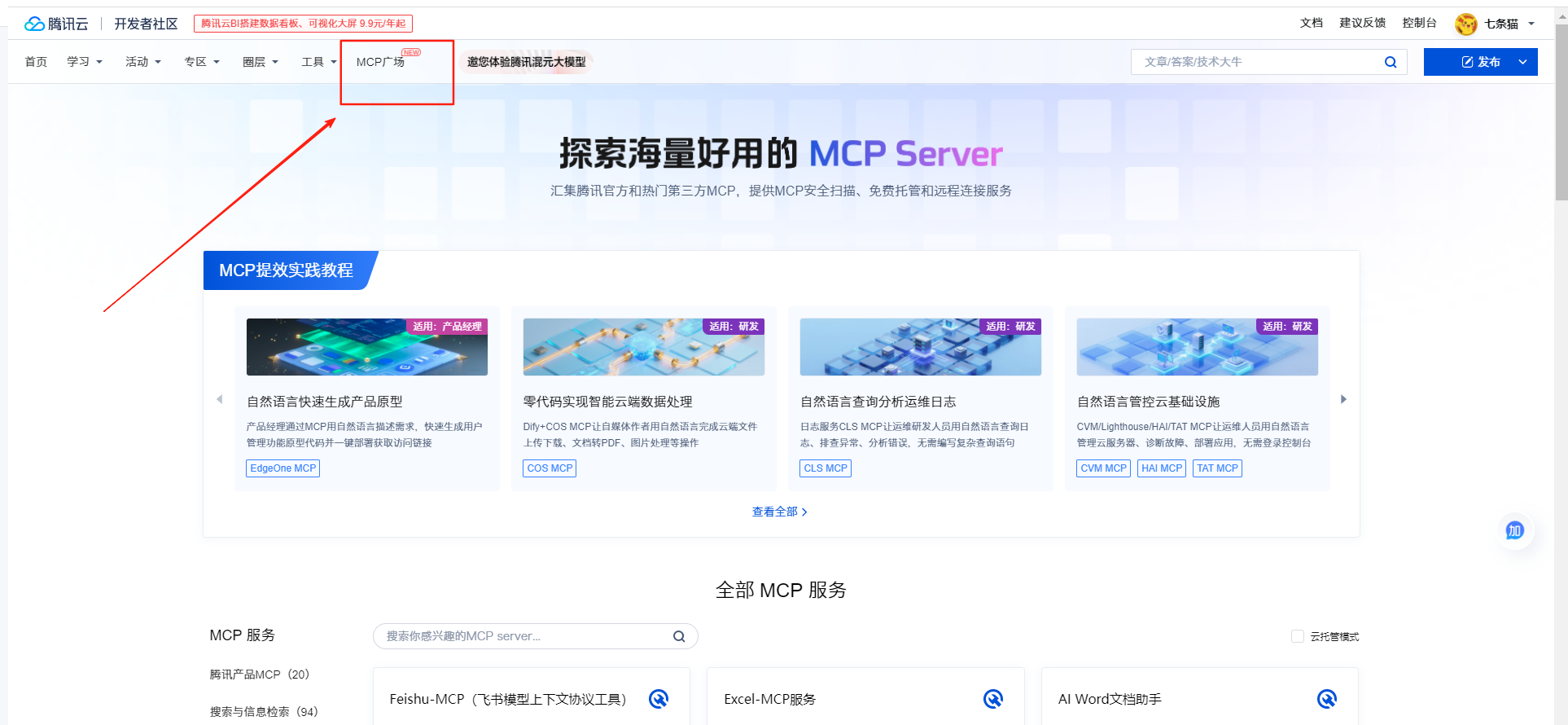Open the Excel-MCP服务 card title

[770, 699]
